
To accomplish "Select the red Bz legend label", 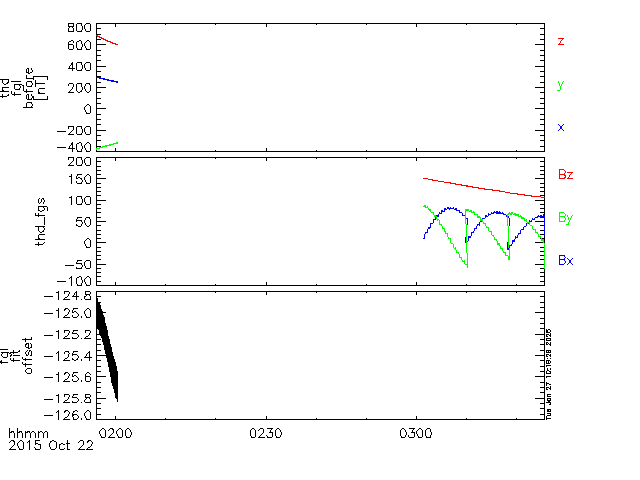I will point(566,175).
